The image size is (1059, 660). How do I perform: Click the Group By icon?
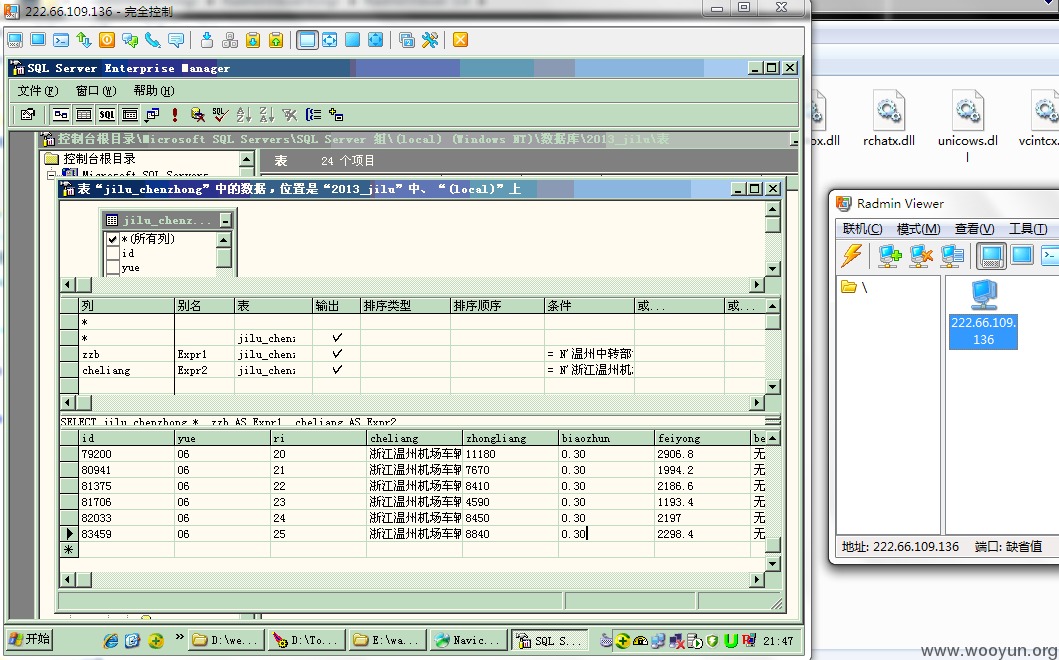(313, 115)
